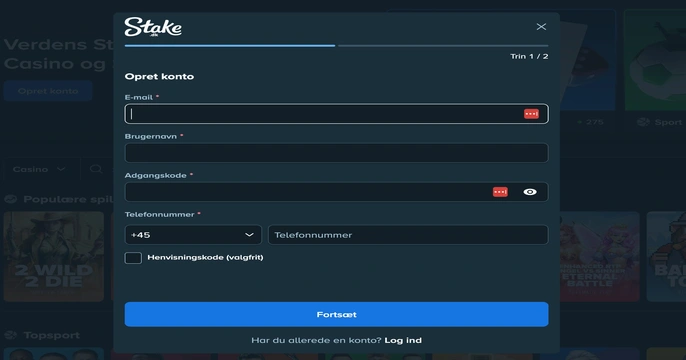The image size is (686, 360).
Task: Open the +45 country code dropdown
Action: pyautogui.click(x=193, y=235)
